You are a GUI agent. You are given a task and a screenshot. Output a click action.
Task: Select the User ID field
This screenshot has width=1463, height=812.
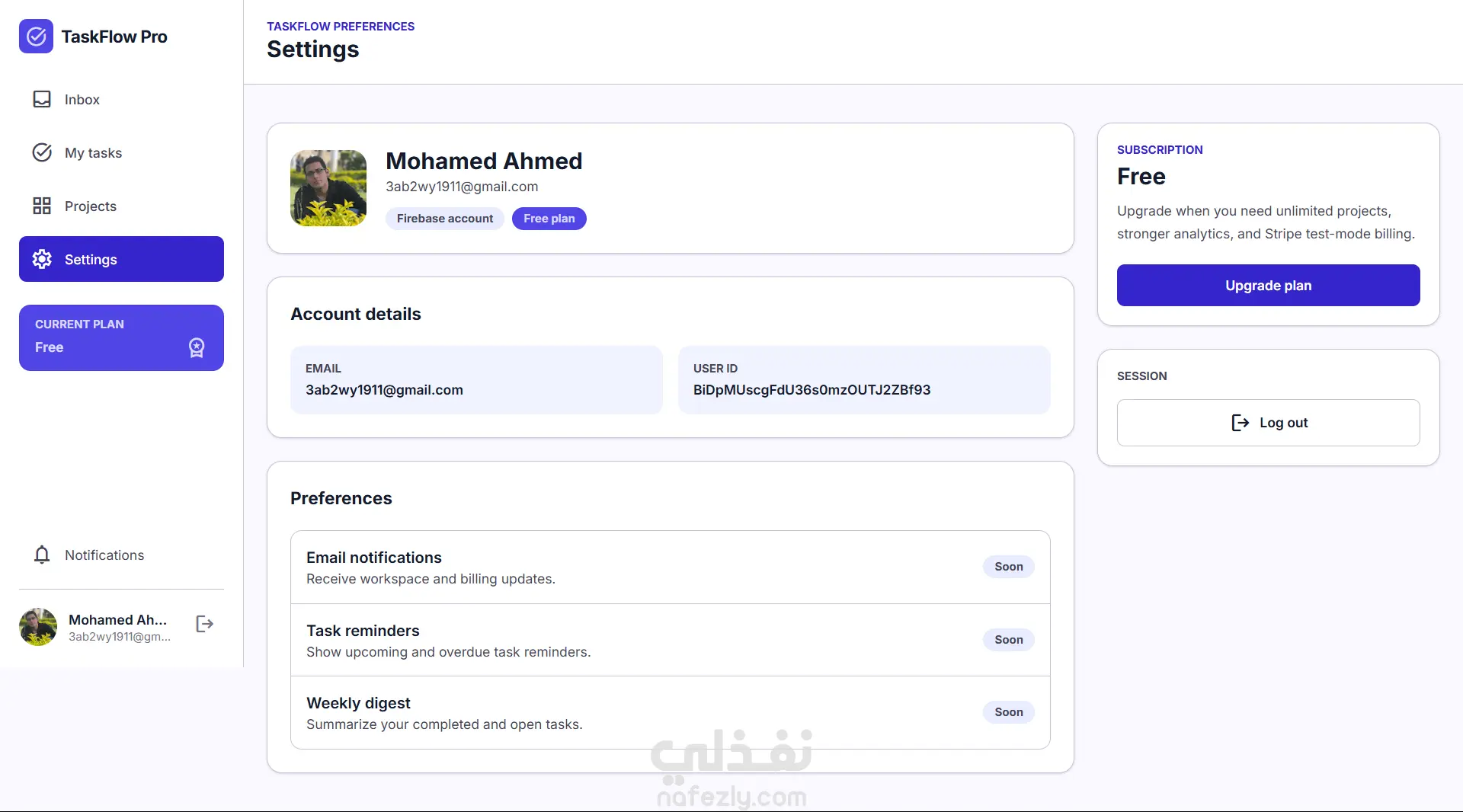point(864,380)
